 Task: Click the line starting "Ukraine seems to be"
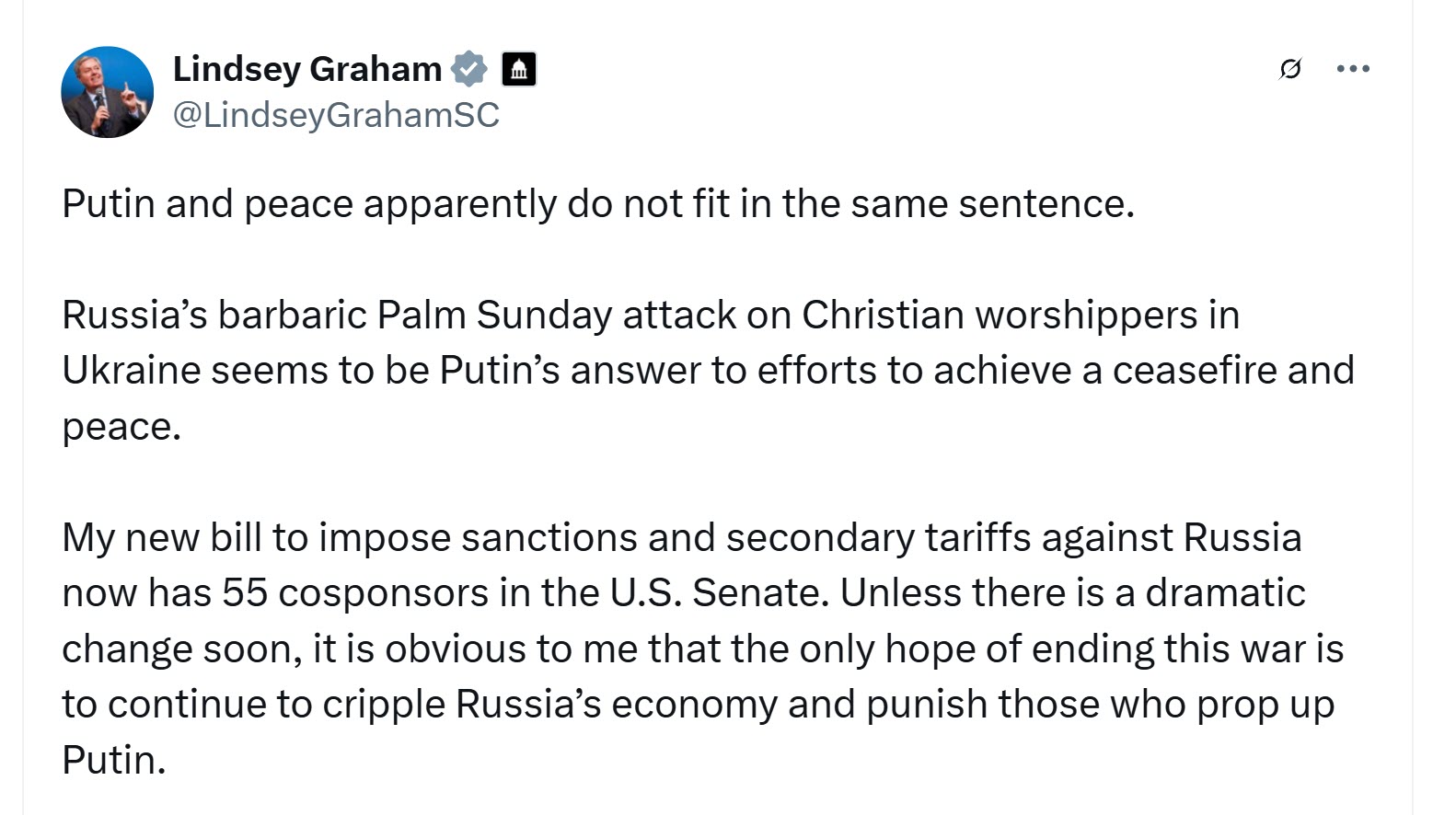tap(708, 371)
